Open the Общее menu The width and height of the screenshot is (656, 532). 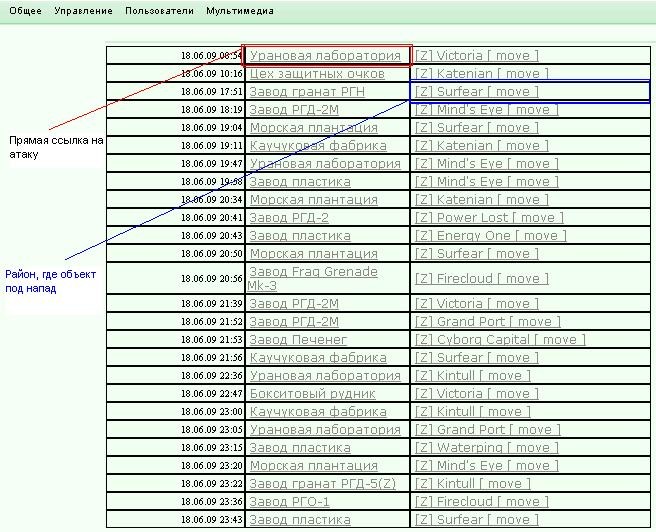coord(25,11)
